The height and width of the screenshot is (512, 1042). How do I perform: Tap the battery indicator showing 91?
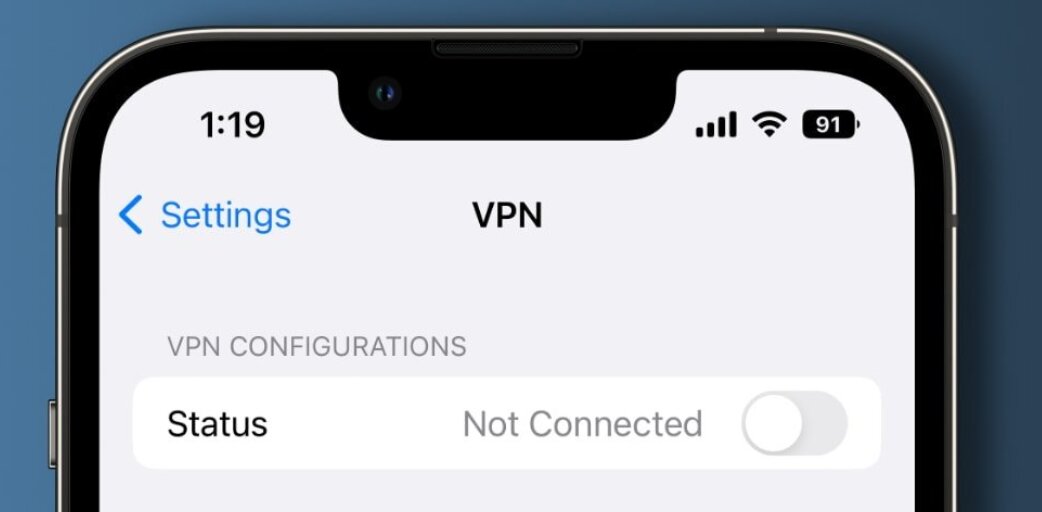831,124
